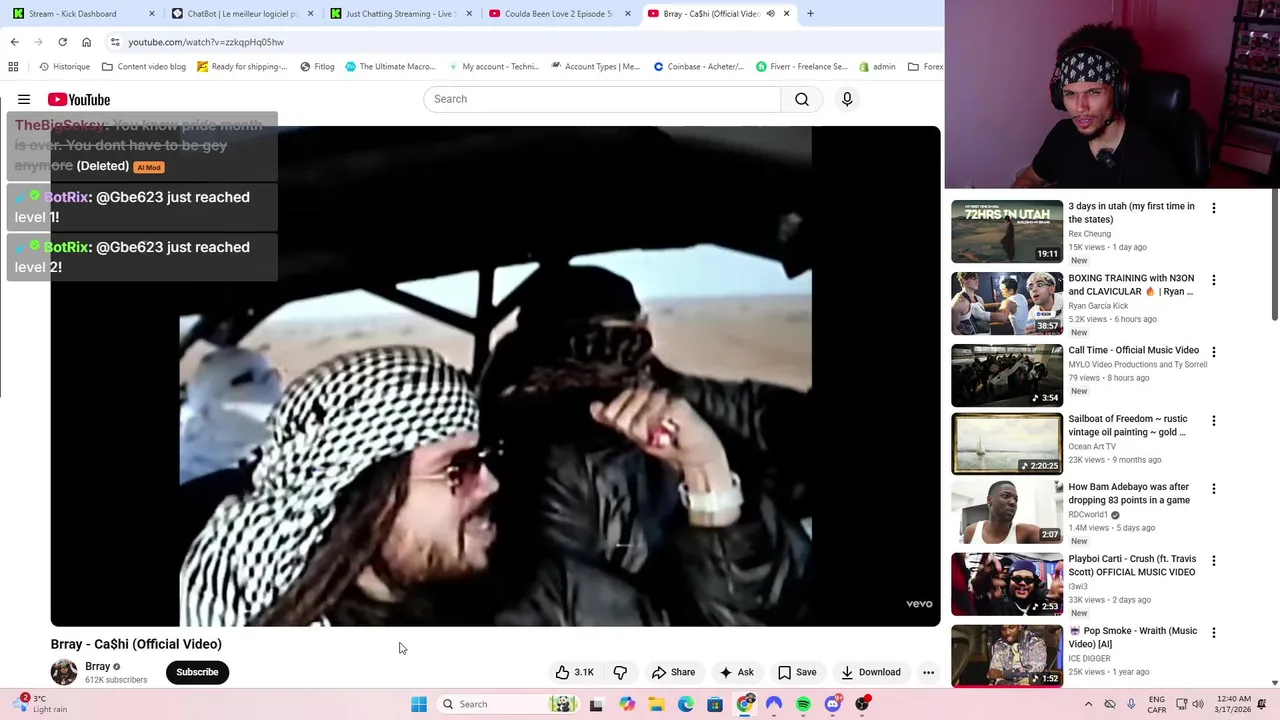Image resolution: width=1280 pixels, height=720 pixels.
Task: Open more options for Bam Adebayo video
Action: point(1213,489)
